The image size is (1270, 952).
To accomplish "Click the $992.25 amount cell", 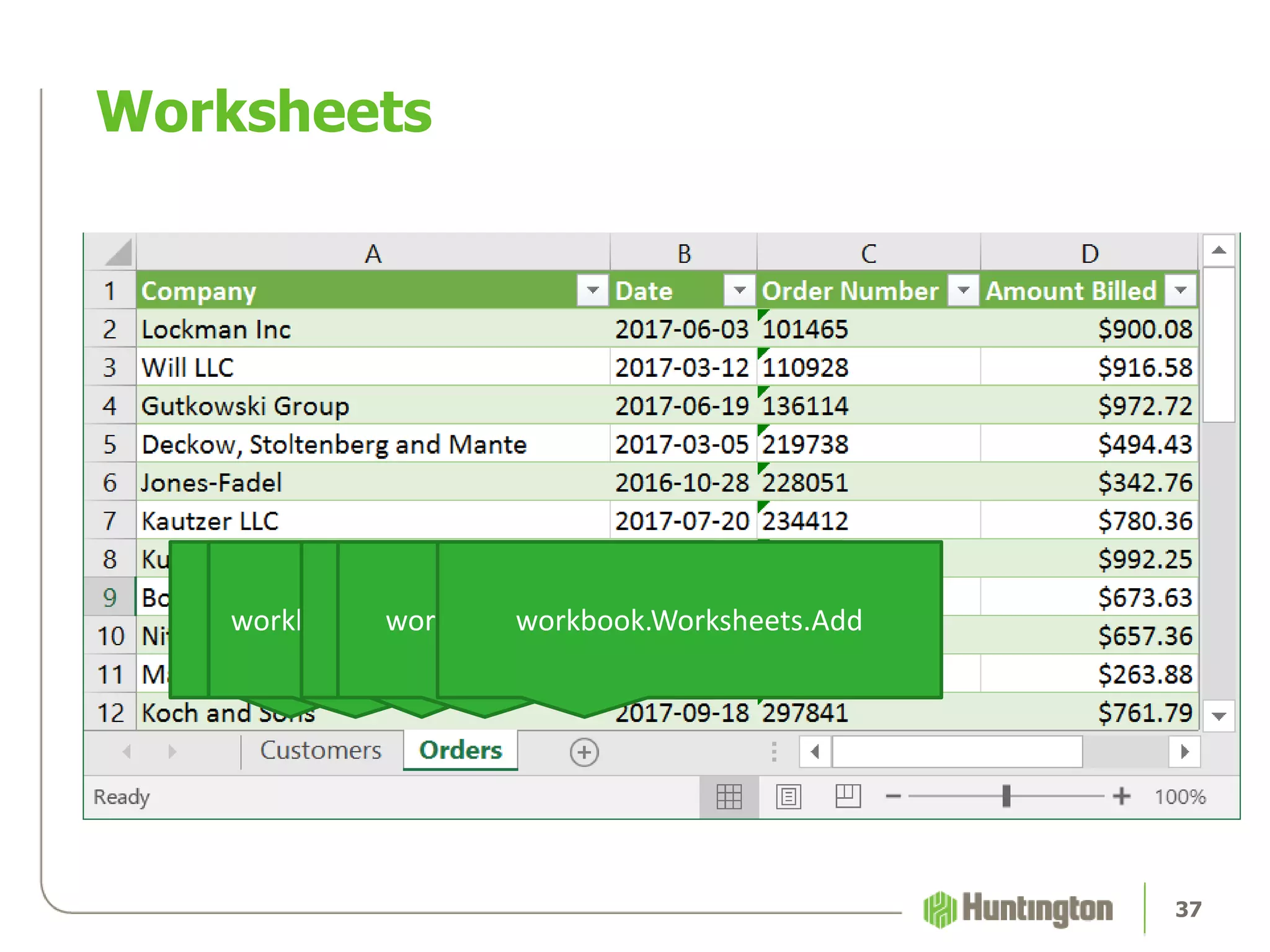I will pos(1090,559).
